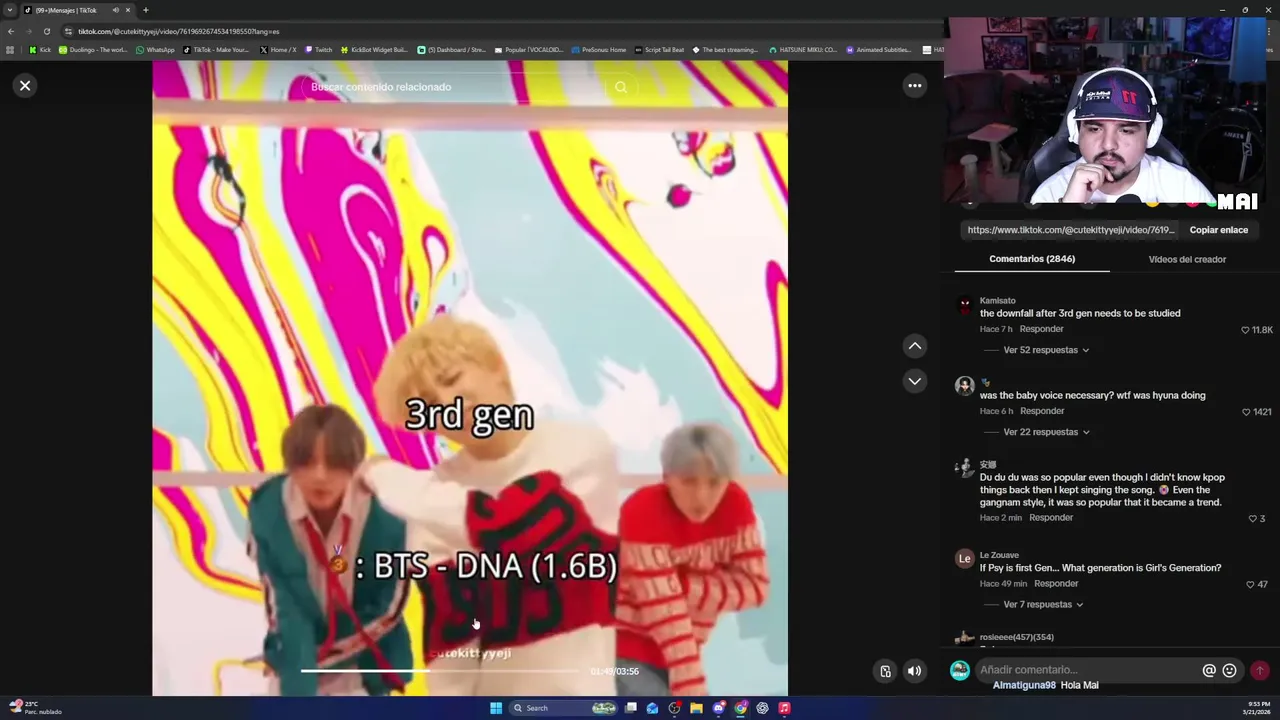Click the video progress bar
1280x720 pixels.
coord(440,671)
